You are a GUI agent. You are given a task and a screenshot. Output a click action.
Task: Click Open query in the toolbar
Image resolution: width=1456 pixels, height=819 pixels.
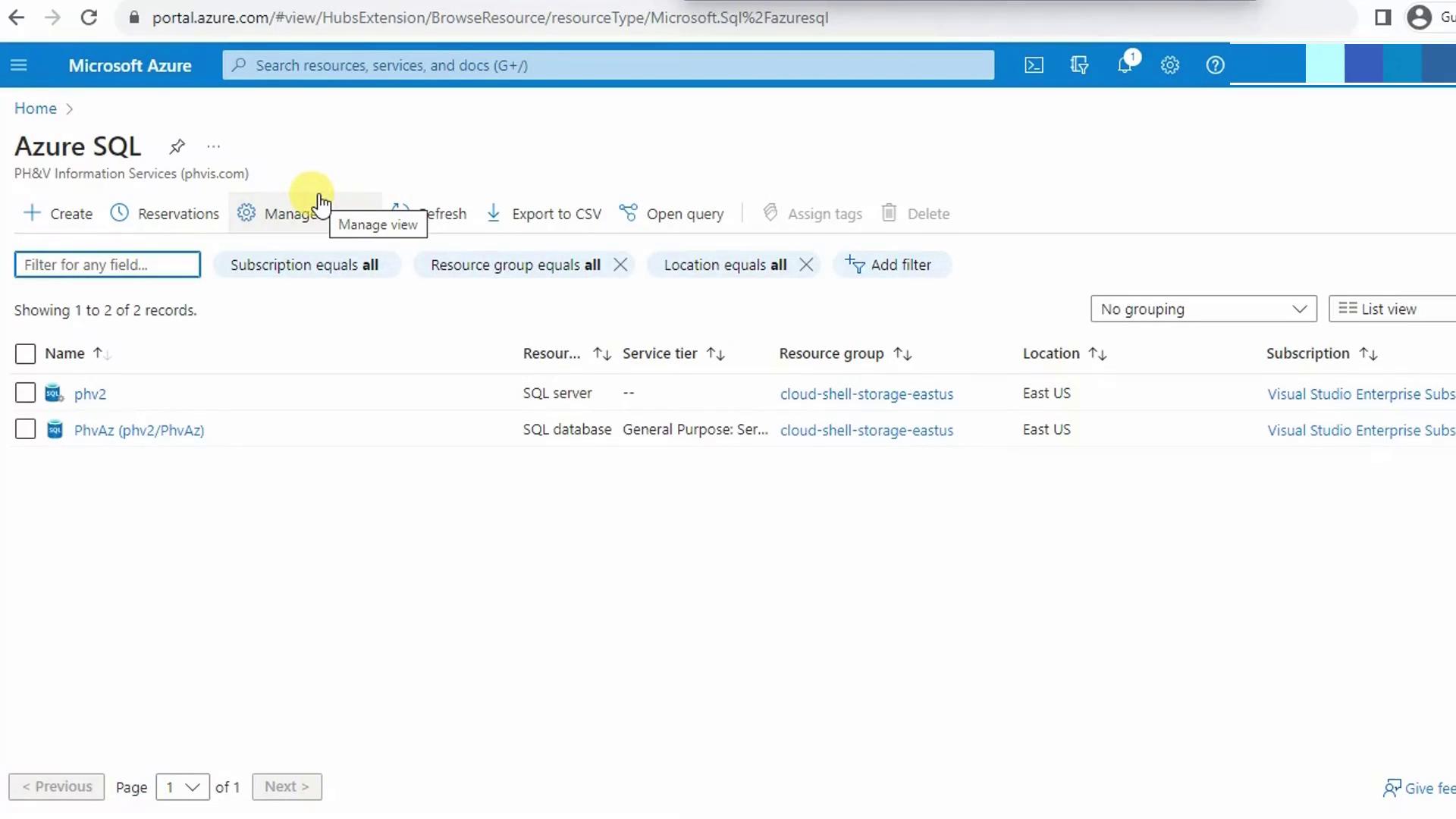coord(672,214)
